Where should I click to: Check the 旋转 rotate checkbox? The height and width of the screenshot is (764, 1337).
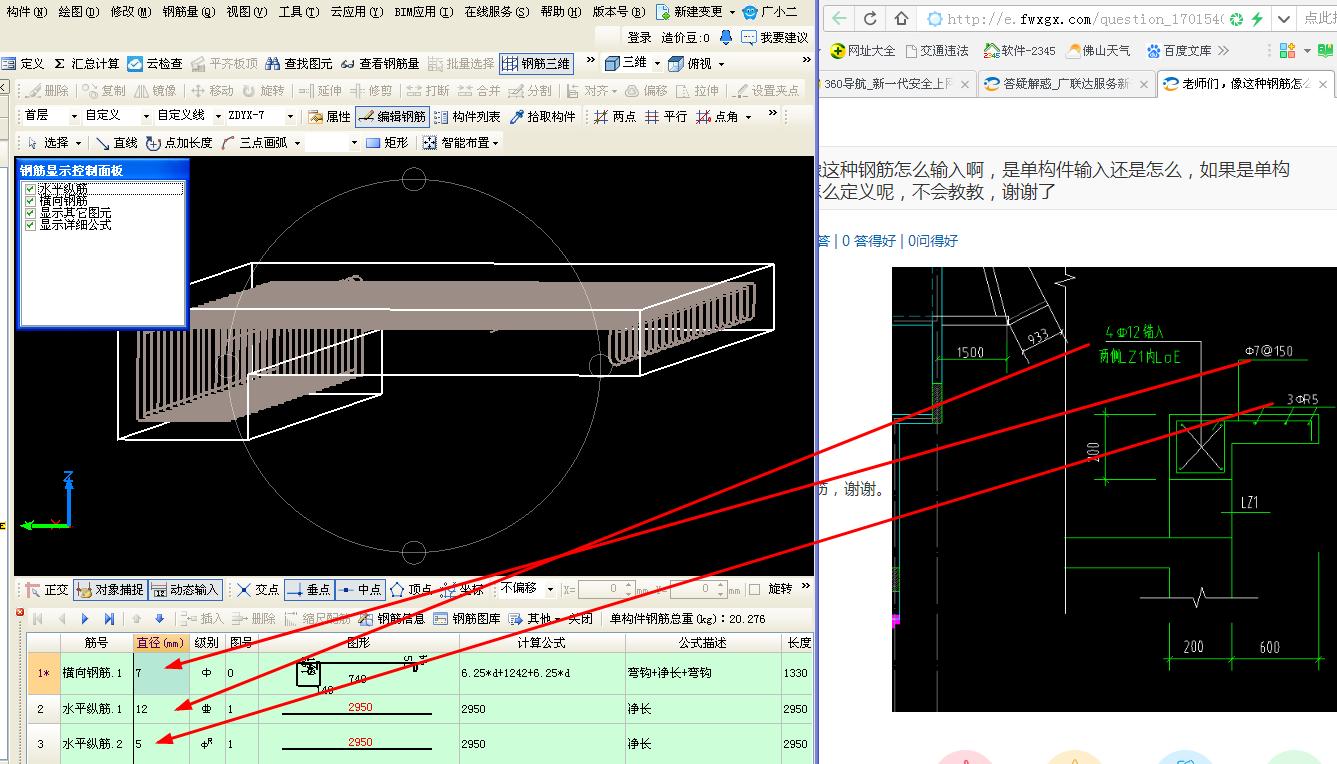[x=755, y=589]
